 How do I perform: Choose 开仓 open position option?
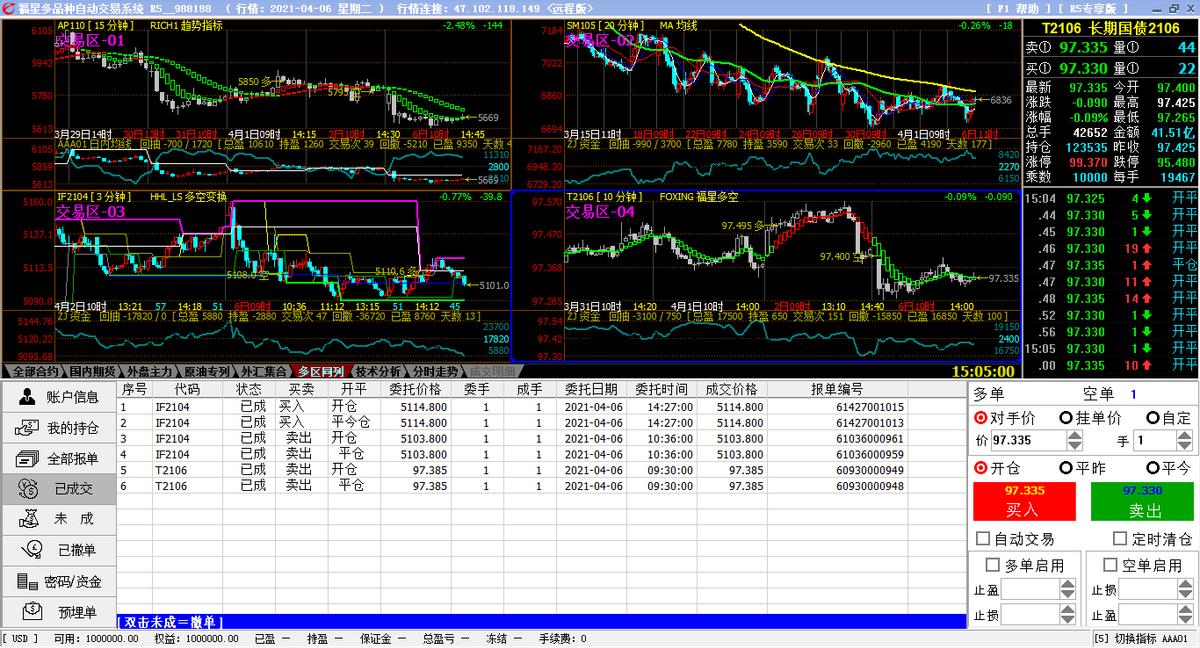pos(996,467)
